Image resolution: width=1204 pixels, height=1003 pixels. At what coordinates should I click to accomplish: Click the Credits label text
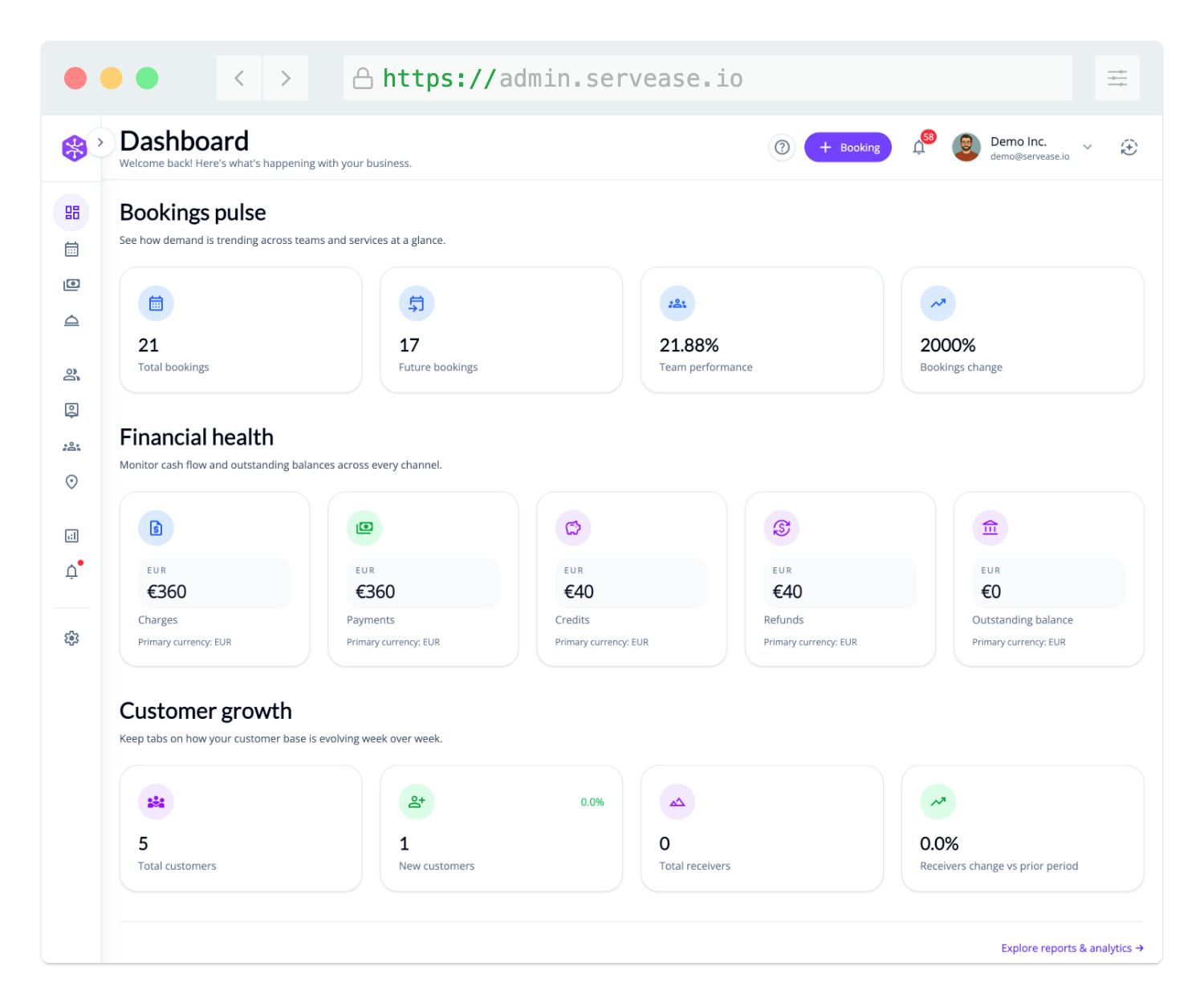pyautogui.click(x=572, y=620)
